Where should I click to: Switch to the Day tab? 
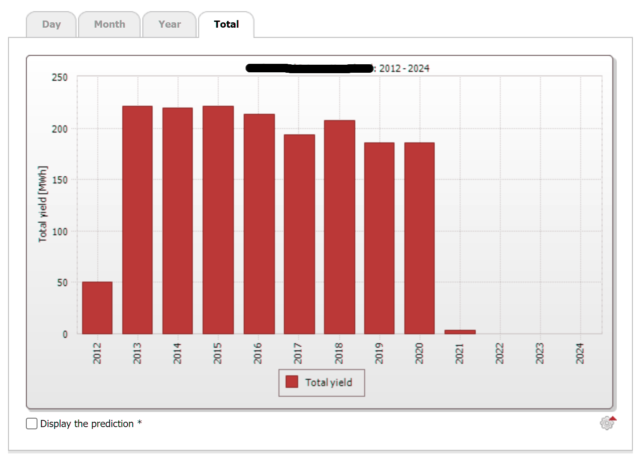click(x=51, y=24)
